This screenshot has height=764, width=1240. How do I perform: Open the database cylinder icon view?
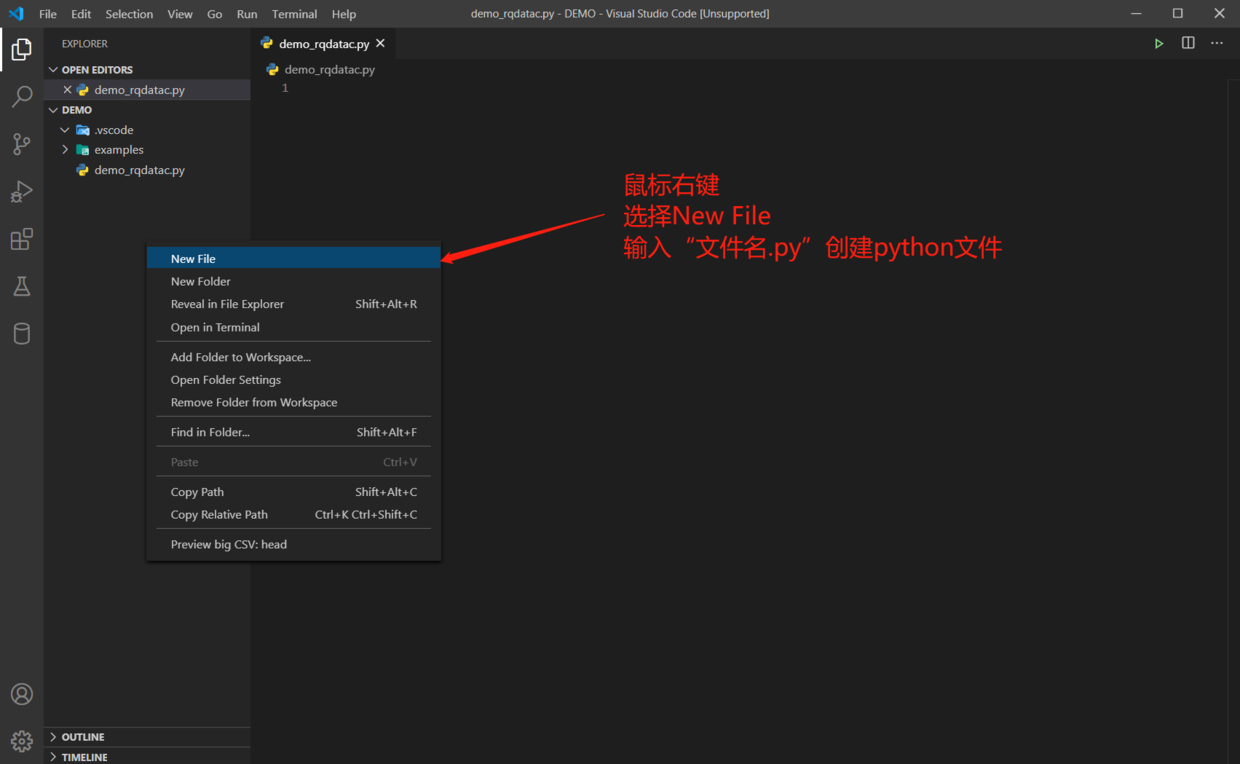pyautogui.click(x=21, y=334)
